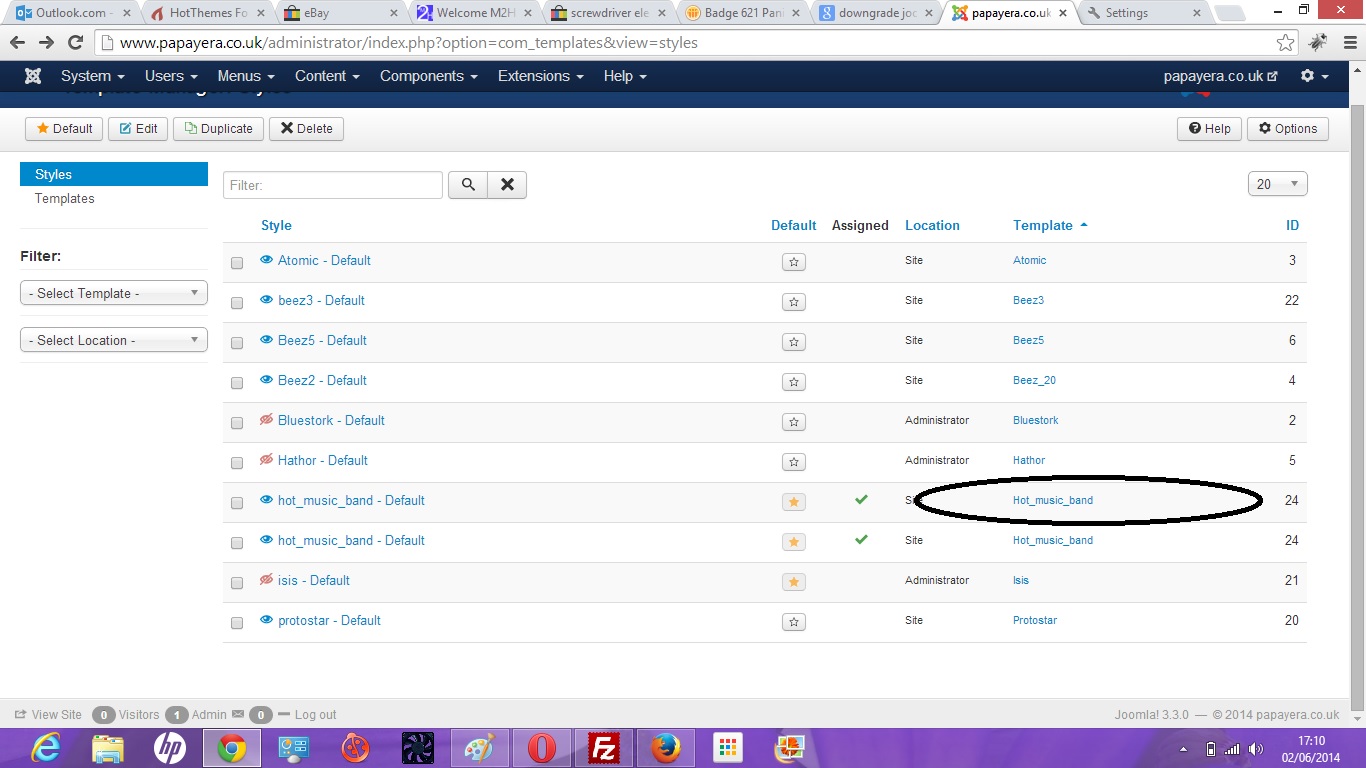Clear the filter with the X button
1366x768 pixels.
[507, 185]
